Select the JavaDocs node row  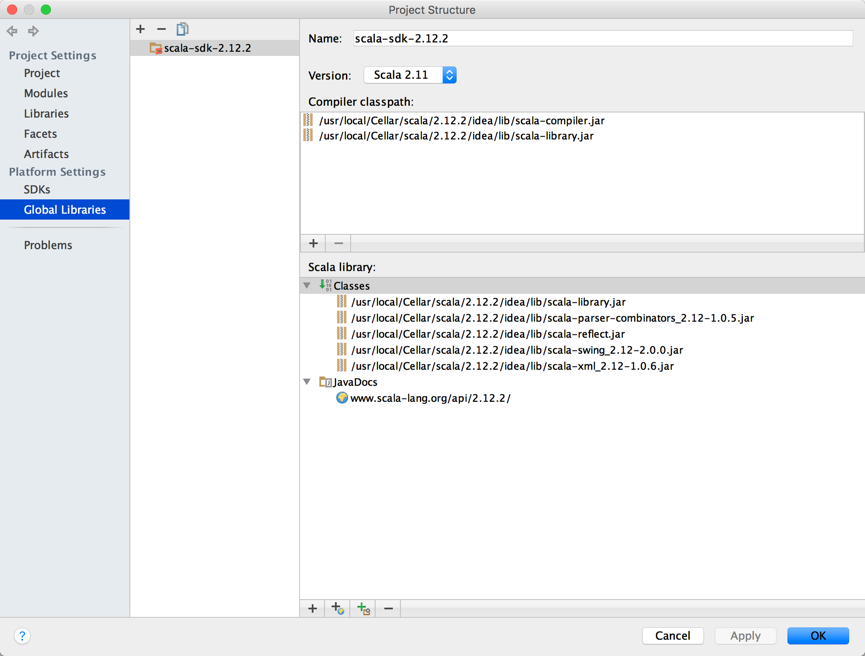(583, 382)
